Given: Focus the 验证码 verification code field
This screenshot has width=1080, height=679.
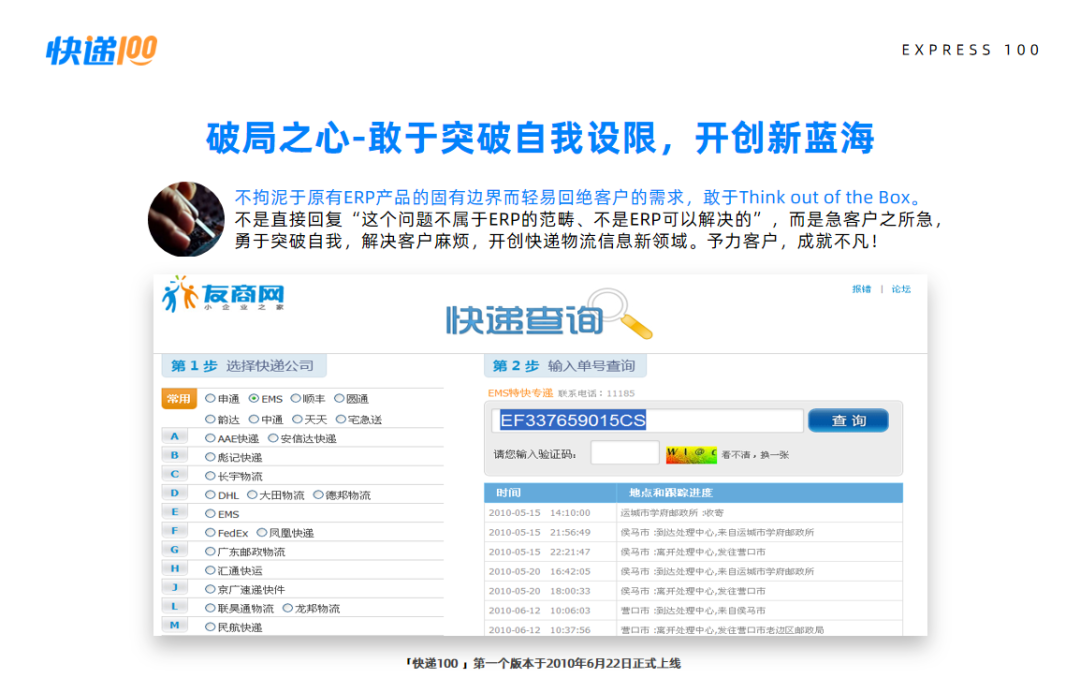Looking at the screenshot, I should pos(624,453).
